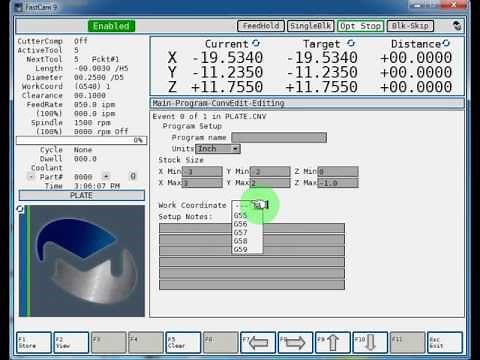
Task: Click the F8 right arrow key
Action: (295, 342)
